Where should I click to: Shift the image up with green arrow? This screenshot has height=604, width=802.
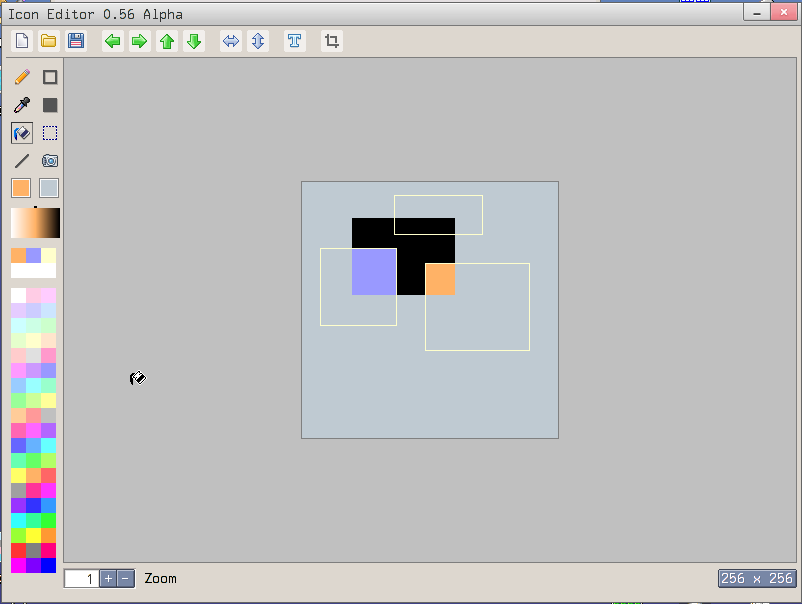click(x=167, y=41)
